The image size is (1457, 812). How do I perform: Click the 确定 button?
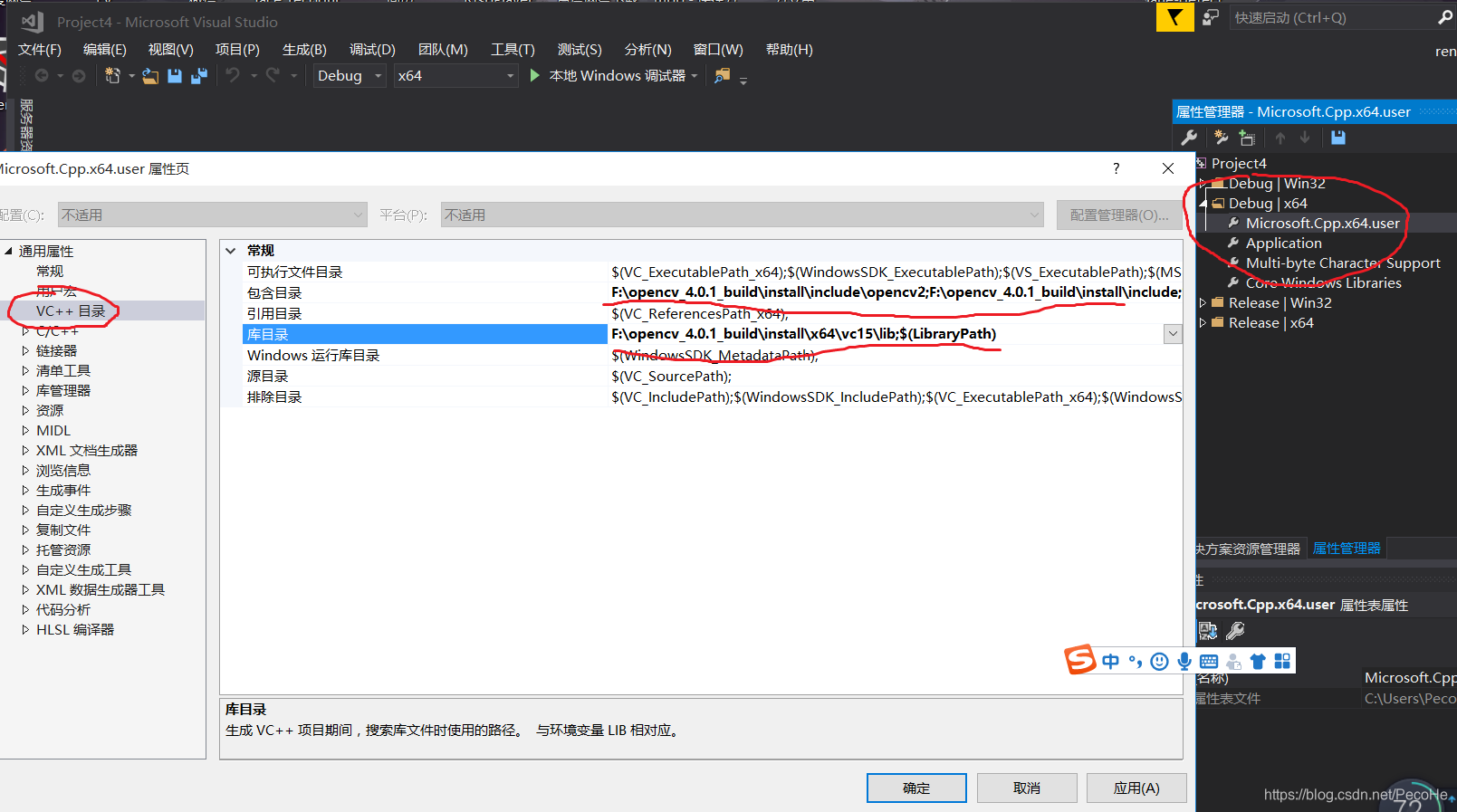coord(916,788)
